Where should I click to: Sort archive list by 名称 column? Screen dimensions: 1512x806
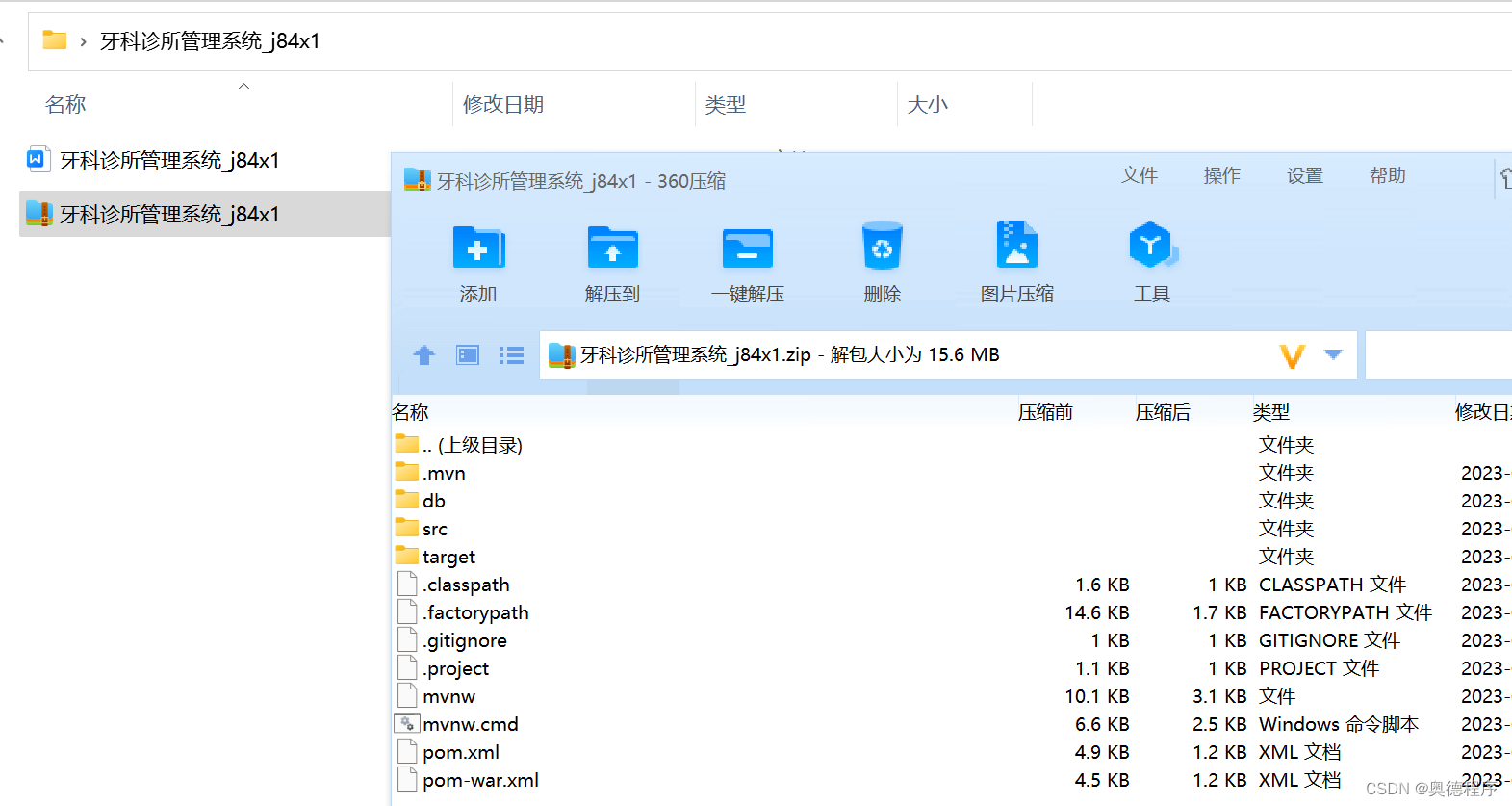[411, 412]
